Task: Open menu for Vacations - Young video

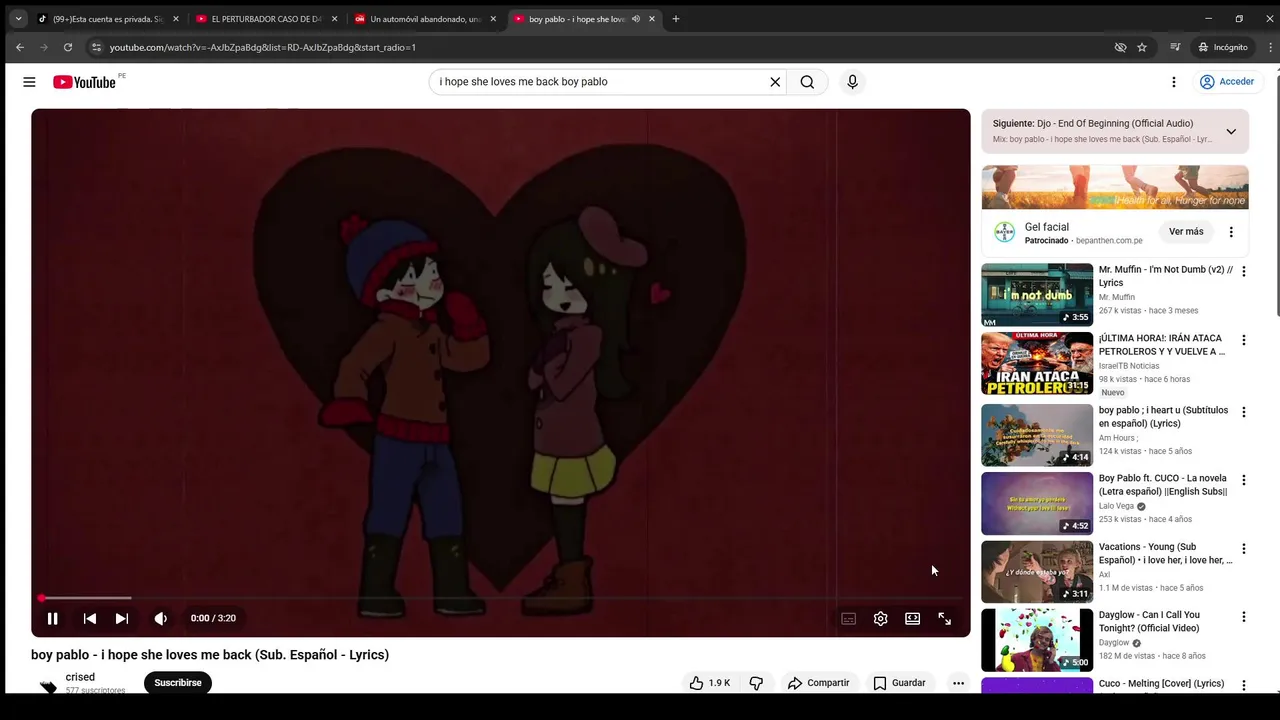Action: (x=1244, y=549)
